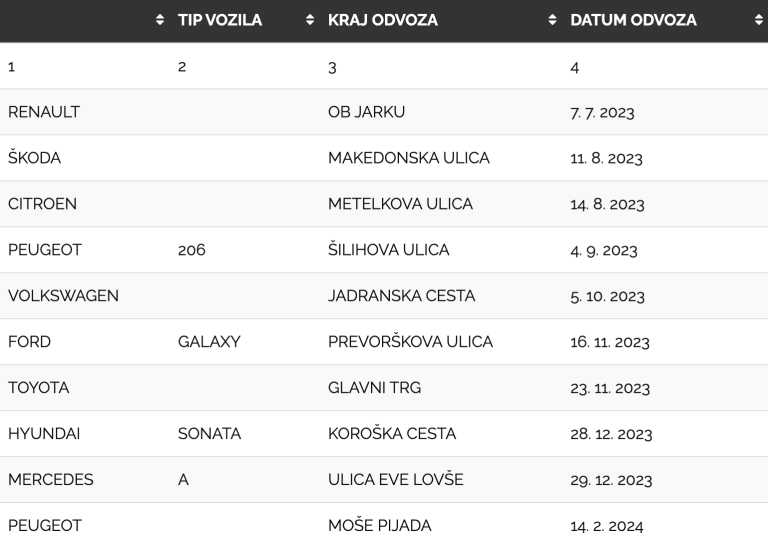Click the date 14. 2. 2024

click(608, 526)
